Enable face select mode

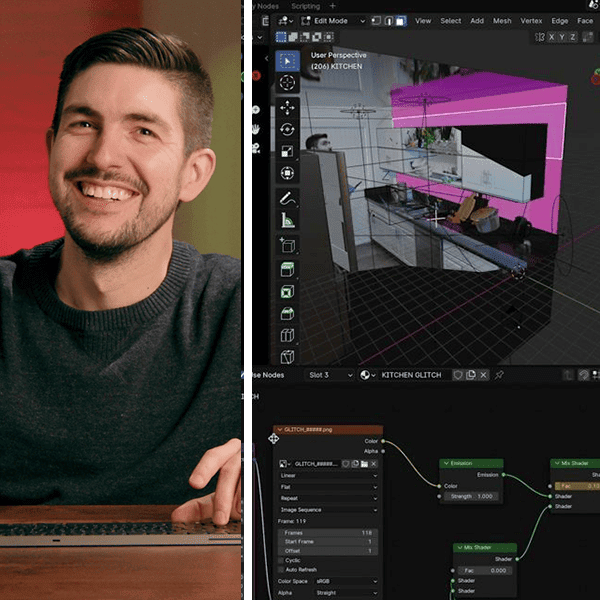400,21
